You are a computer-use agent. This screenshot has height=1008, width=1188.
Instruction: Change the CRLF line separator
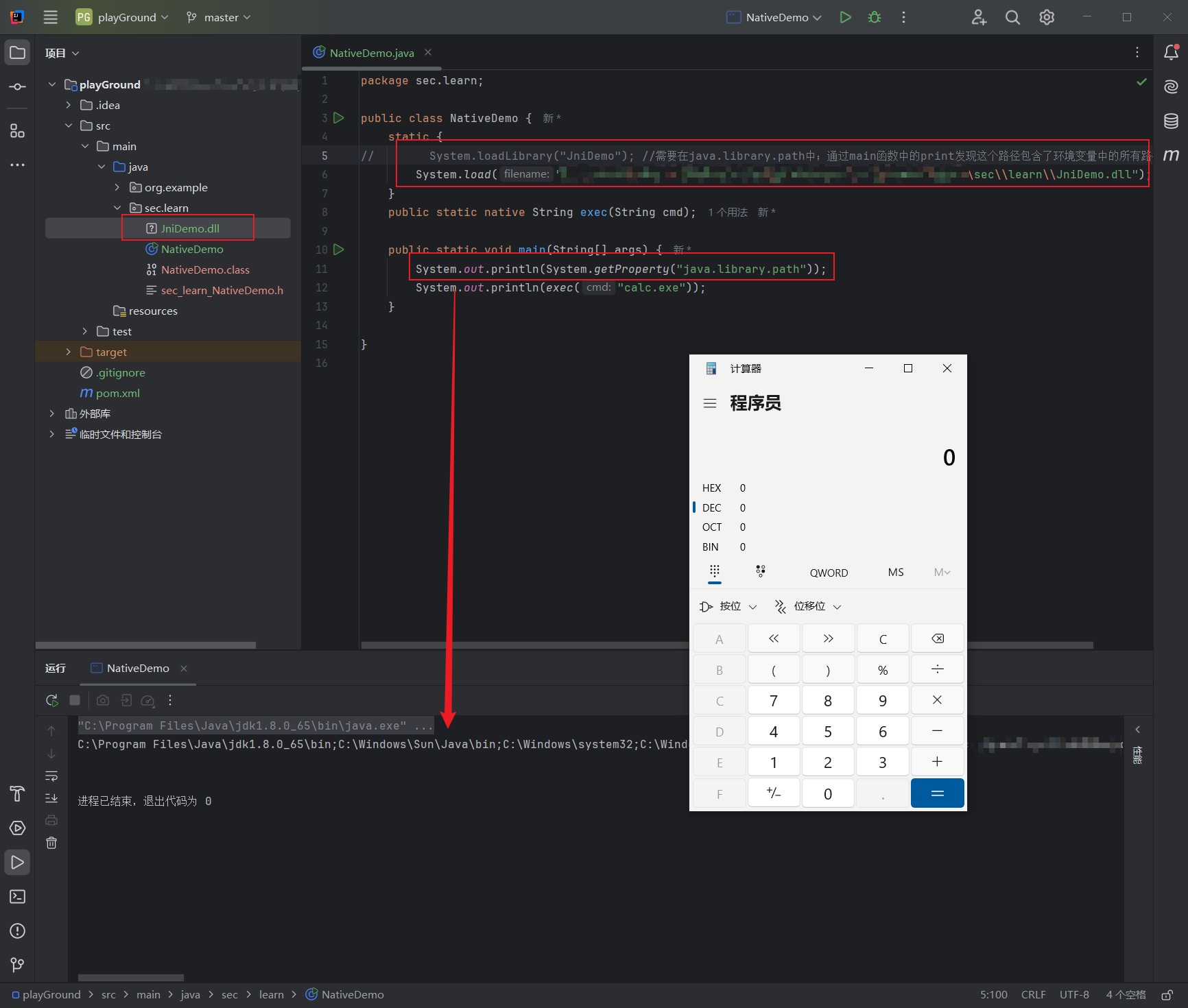click(1033, 994)
